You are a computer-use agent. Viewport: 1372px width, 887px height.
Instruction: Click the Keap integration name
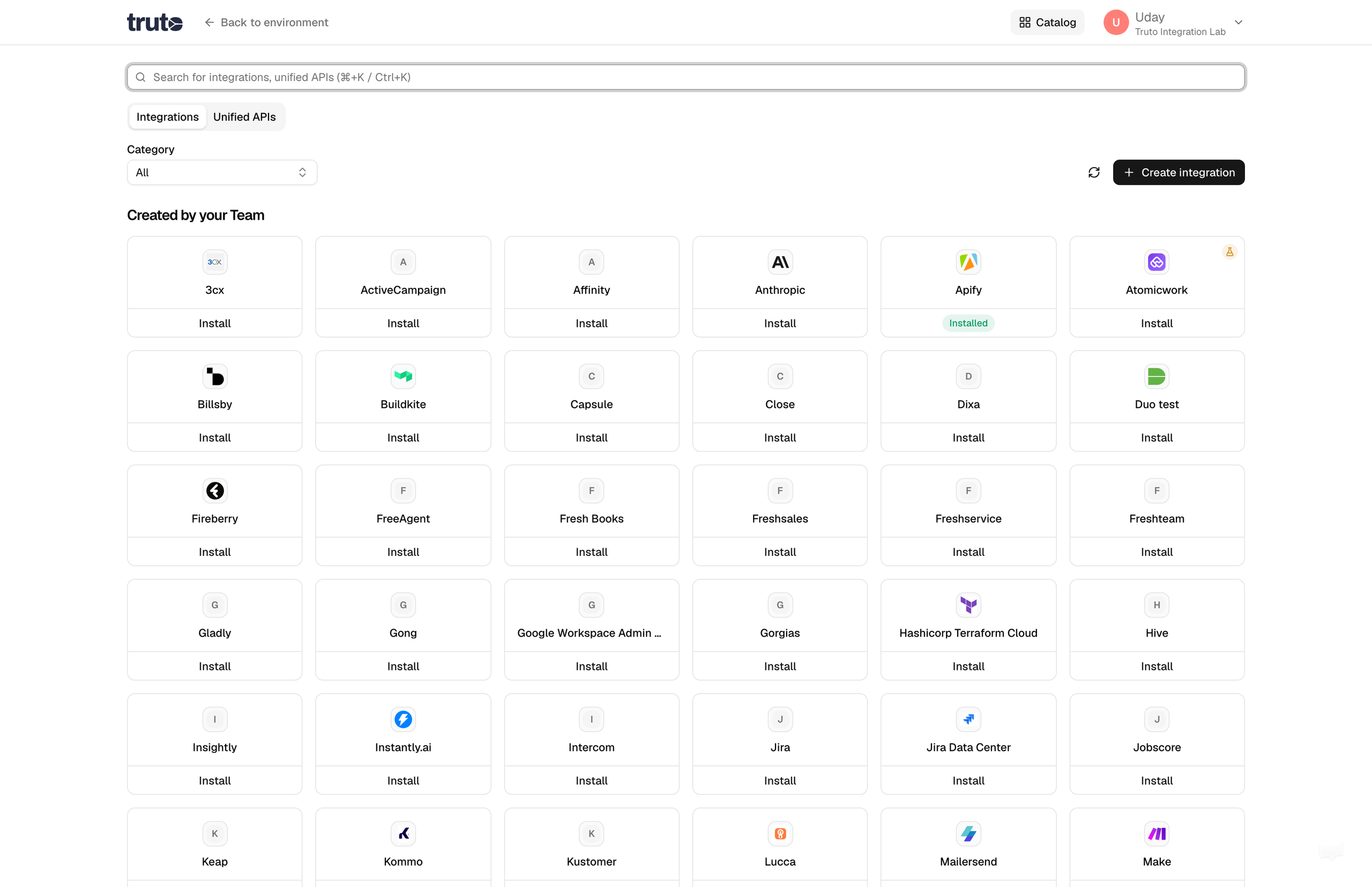point(215,862)
